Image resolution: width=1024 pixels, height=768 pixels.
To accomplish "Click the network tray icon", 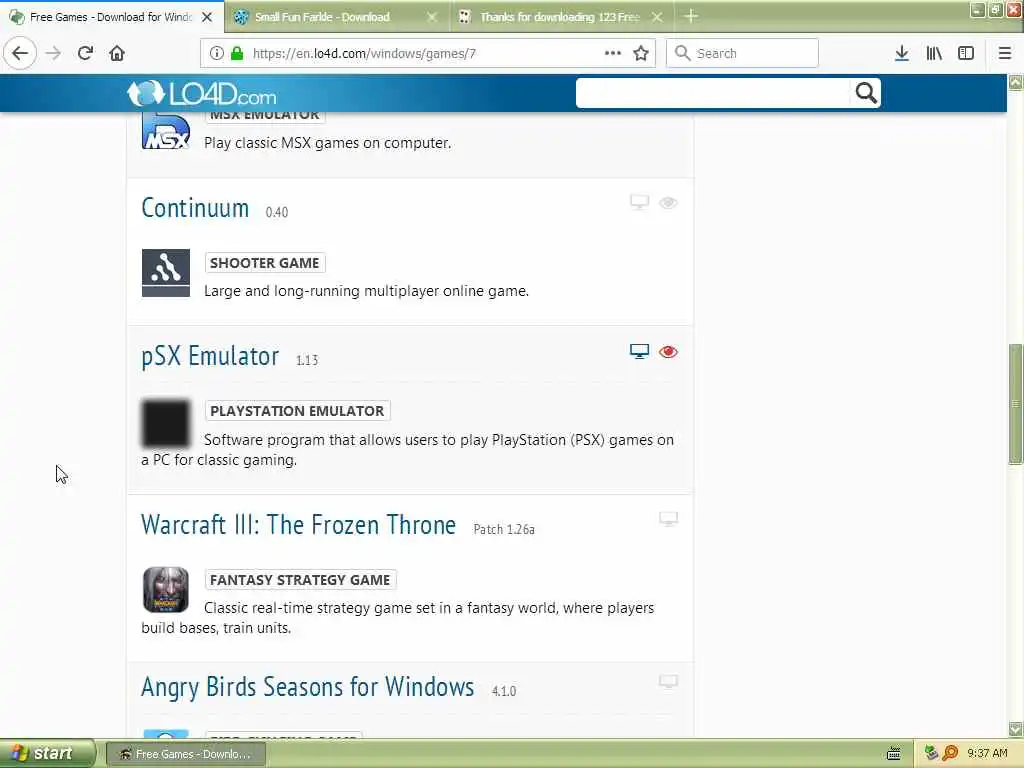I will (932, 754).
